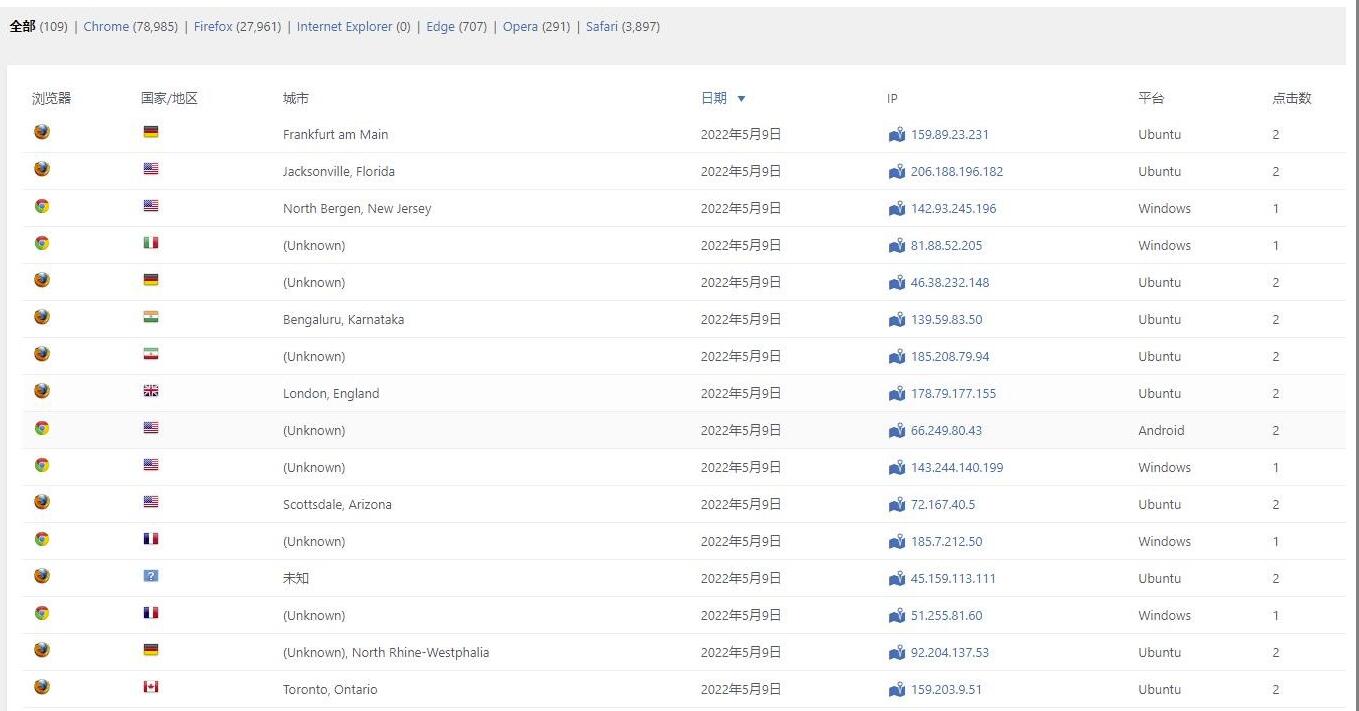Open IP link 72.167.40.5
Screen dimensions: 1359x711
(x=943, y=505)
